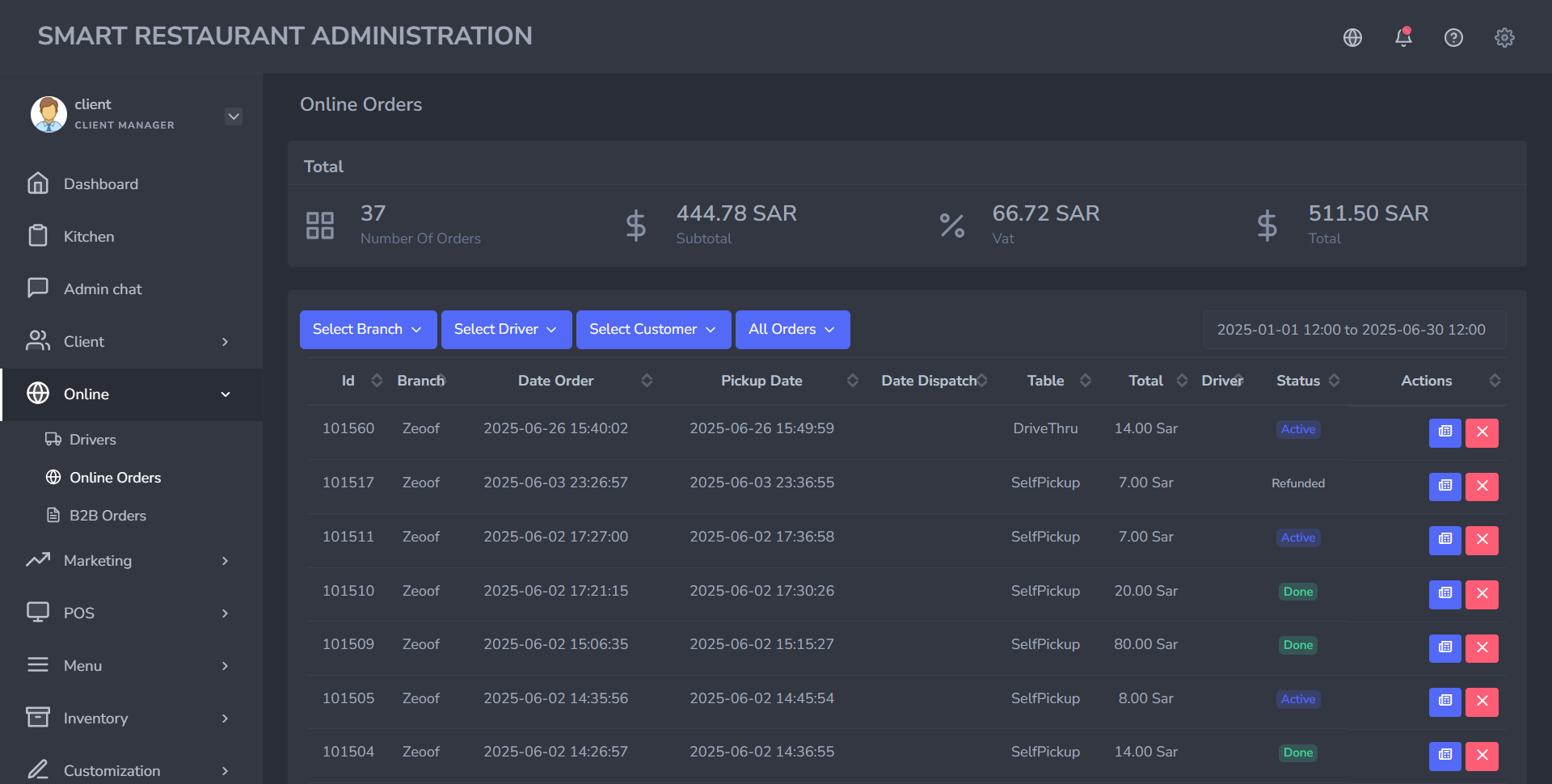Expand the Customization submenu arrow
The height and width of the screenshot is (784, 1552).
tap(225, 771)
